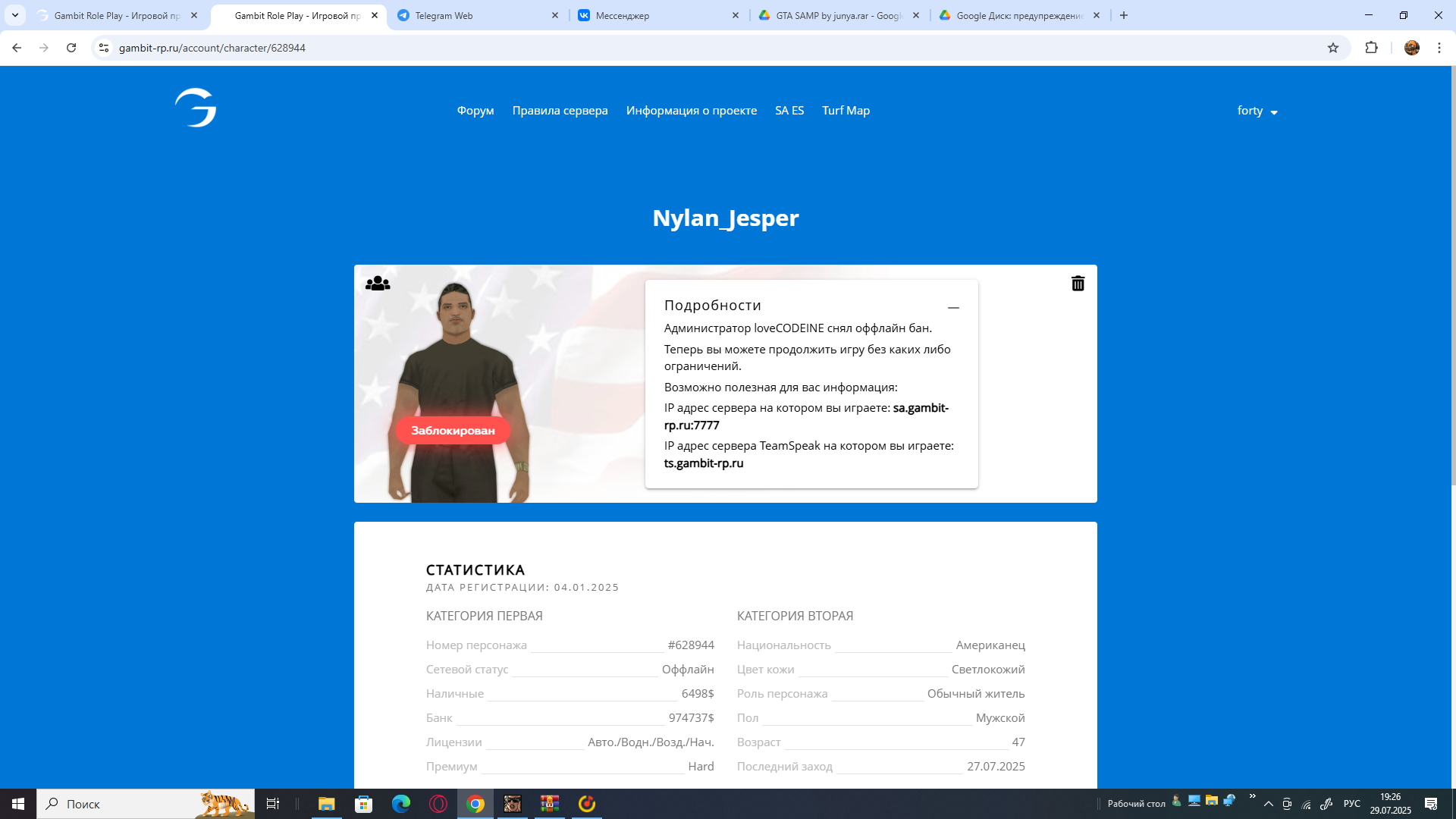Click the Opera icon in the taskbar
Viewport: 1456px width, 819px height.
tap(438, 804)
